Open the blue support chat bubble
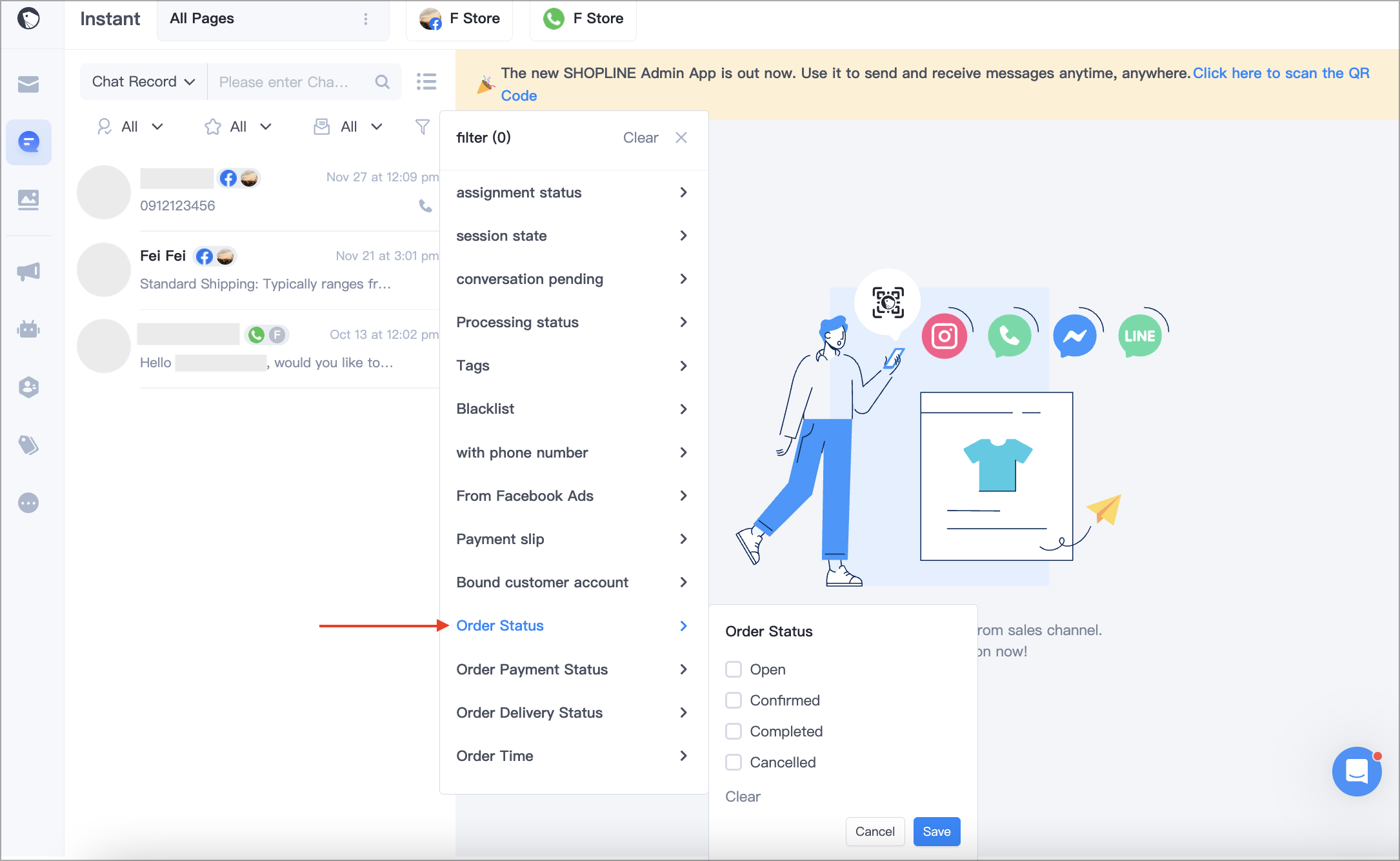 pyautogui.click(x=1357, y=771)
